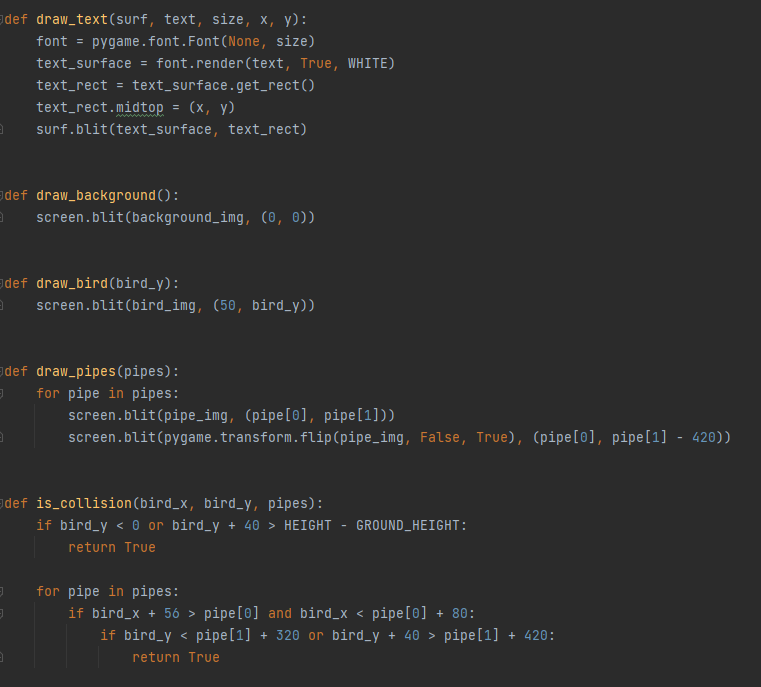Click fold-end marker beside surf.blit line

(2, 129)
